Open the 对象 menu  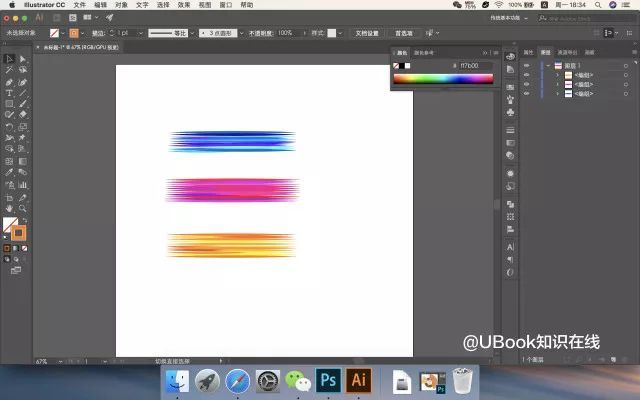[x=121, y=5]
